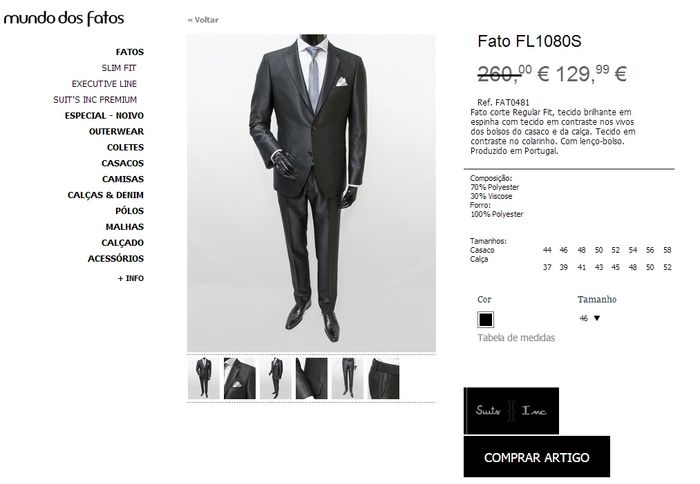Open the CALÇAS & DENIM category
700x484 pixels.
pyautogui.click(x=106, y=195)
